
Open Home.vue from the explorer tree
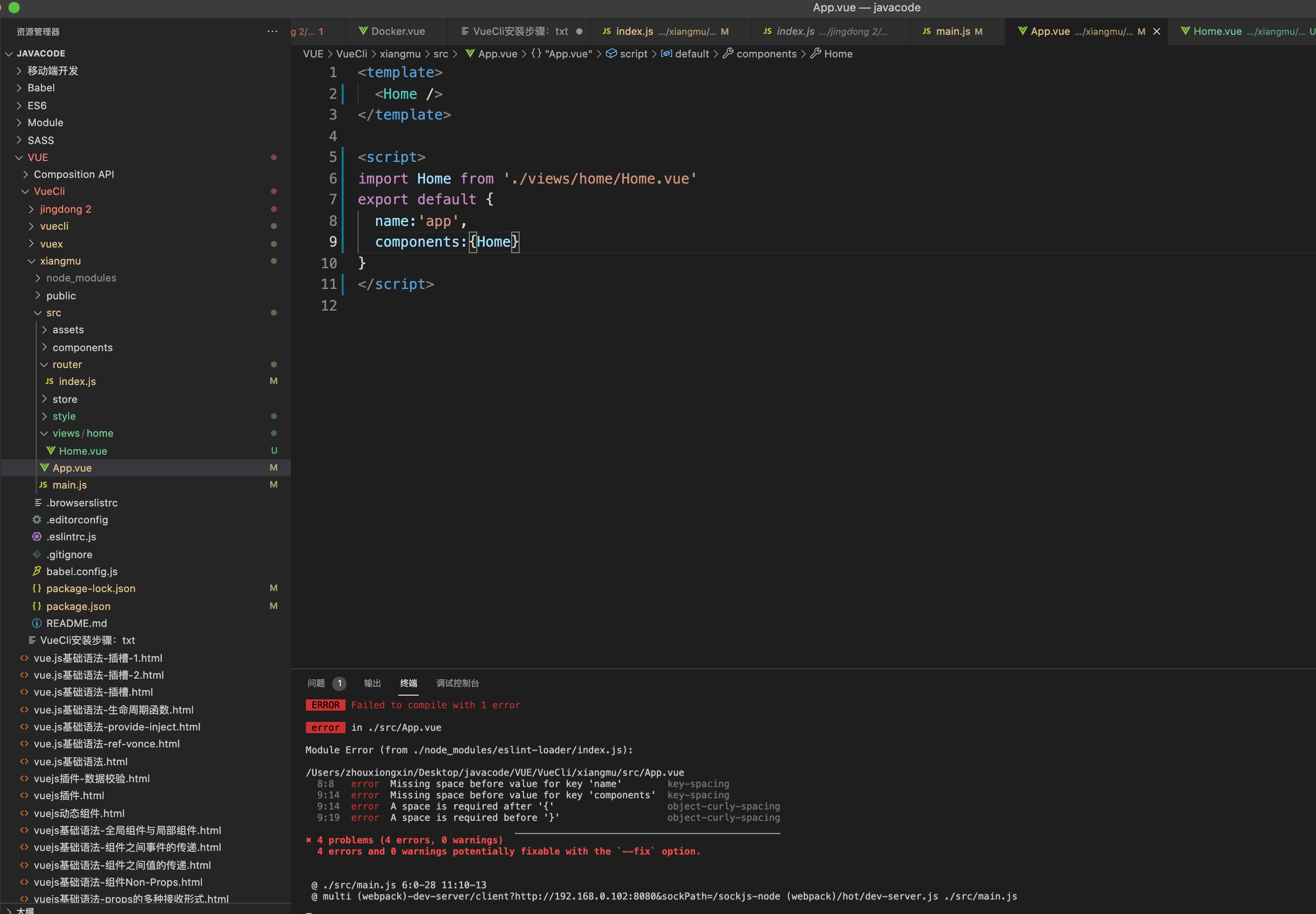click(x=83, y=451)
